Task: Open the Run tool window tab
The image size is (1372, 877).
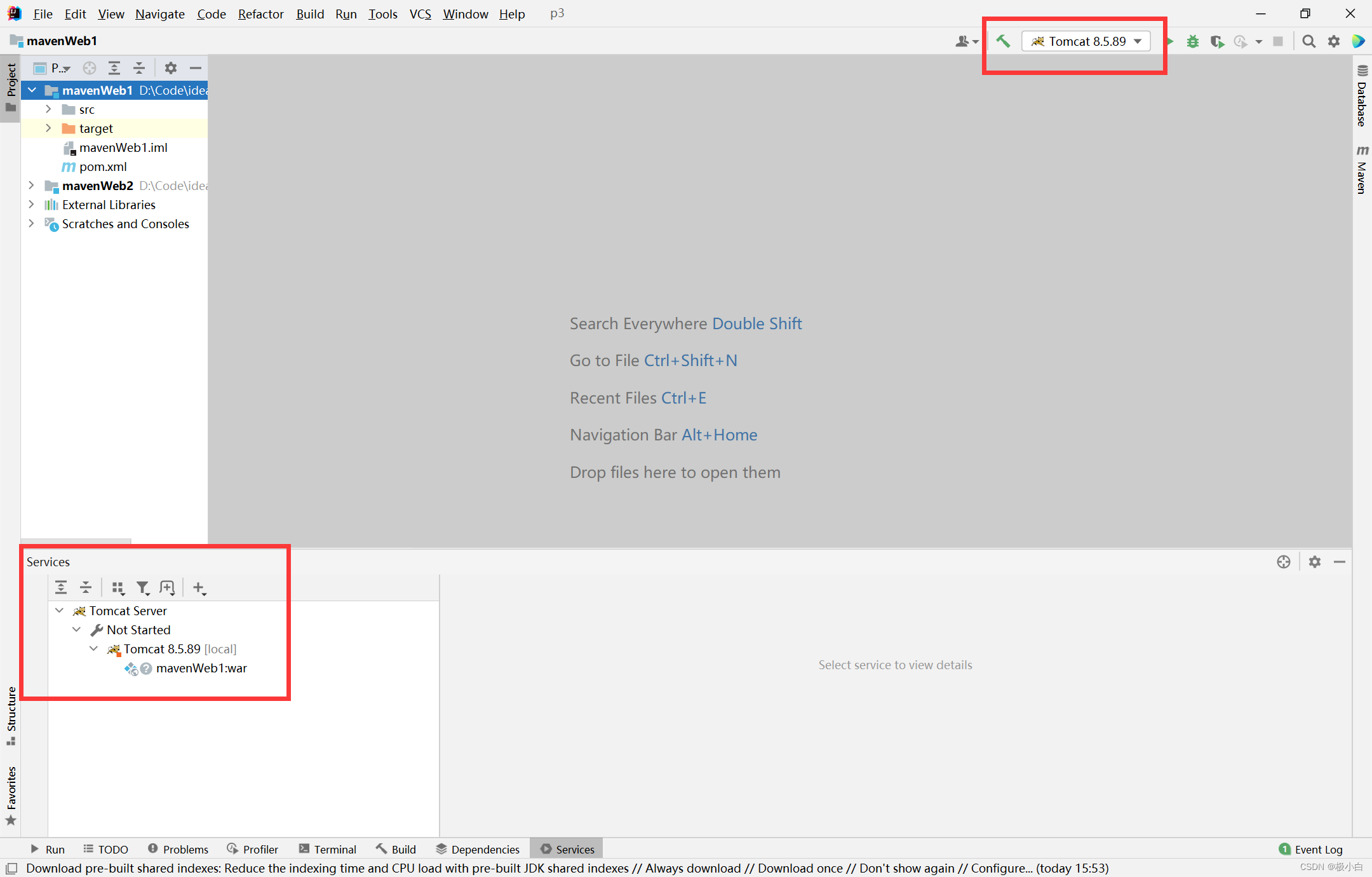Action: (x=48, y=849)
